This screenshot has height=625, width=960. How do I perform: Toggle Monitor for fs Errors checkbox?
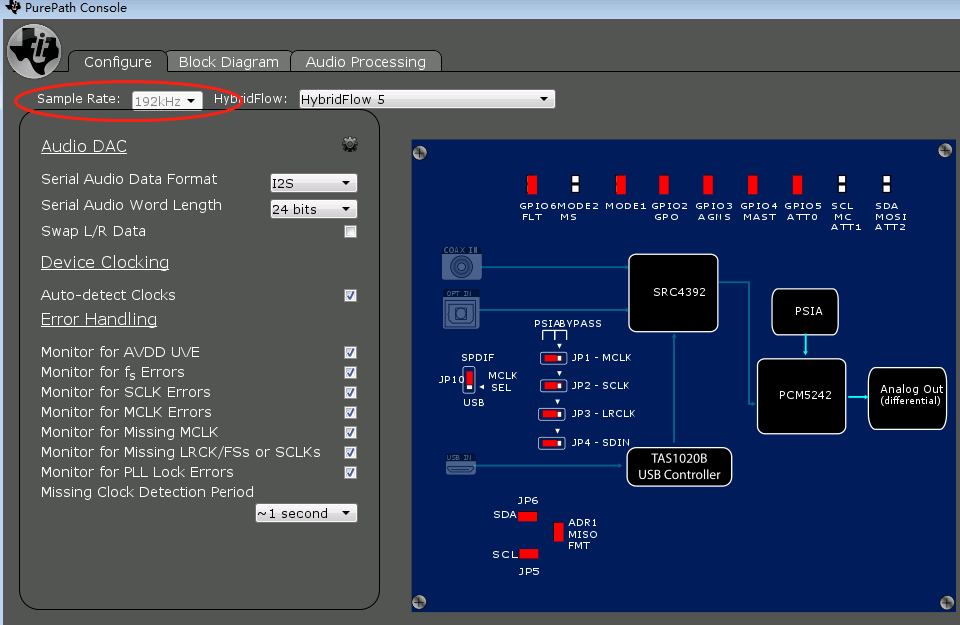tap(350, 373)
